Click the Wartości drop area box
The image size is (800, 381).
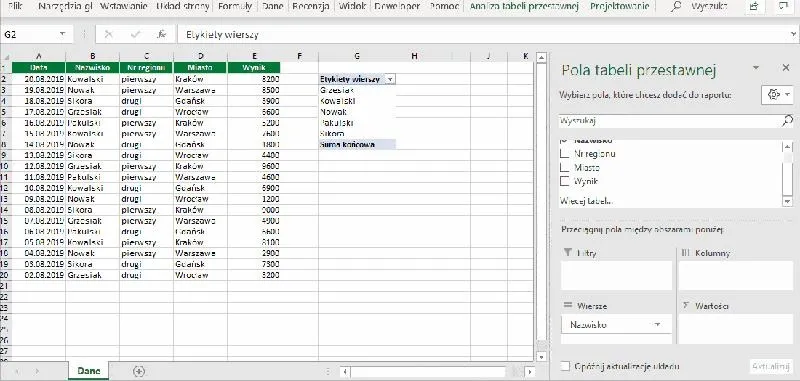tap(735, 328)
